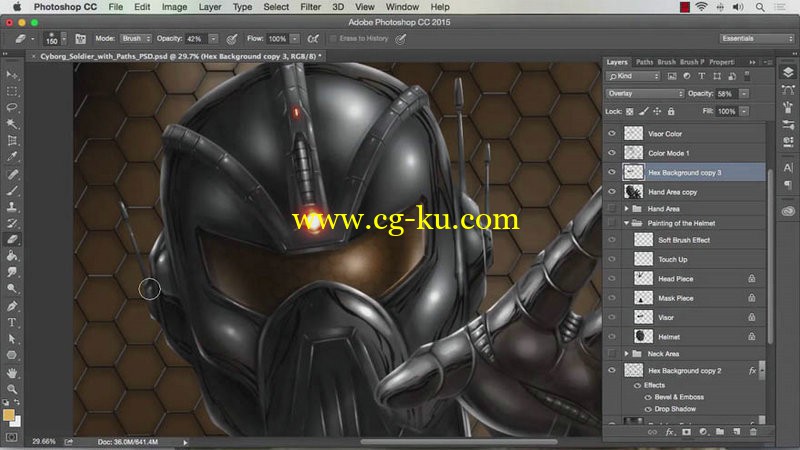
Task: Switch to the Paths tab
Action: (x=644, y=62)
